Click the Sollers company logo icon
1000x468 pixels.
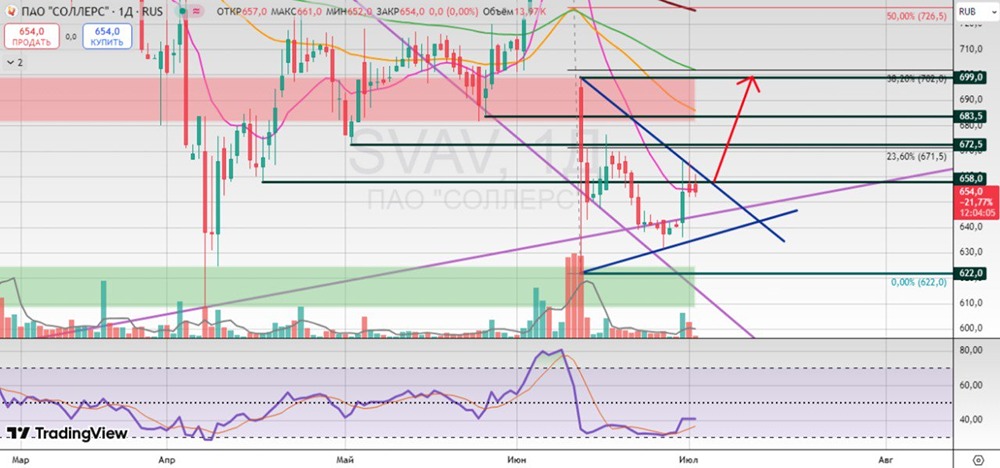pos(11,11)
